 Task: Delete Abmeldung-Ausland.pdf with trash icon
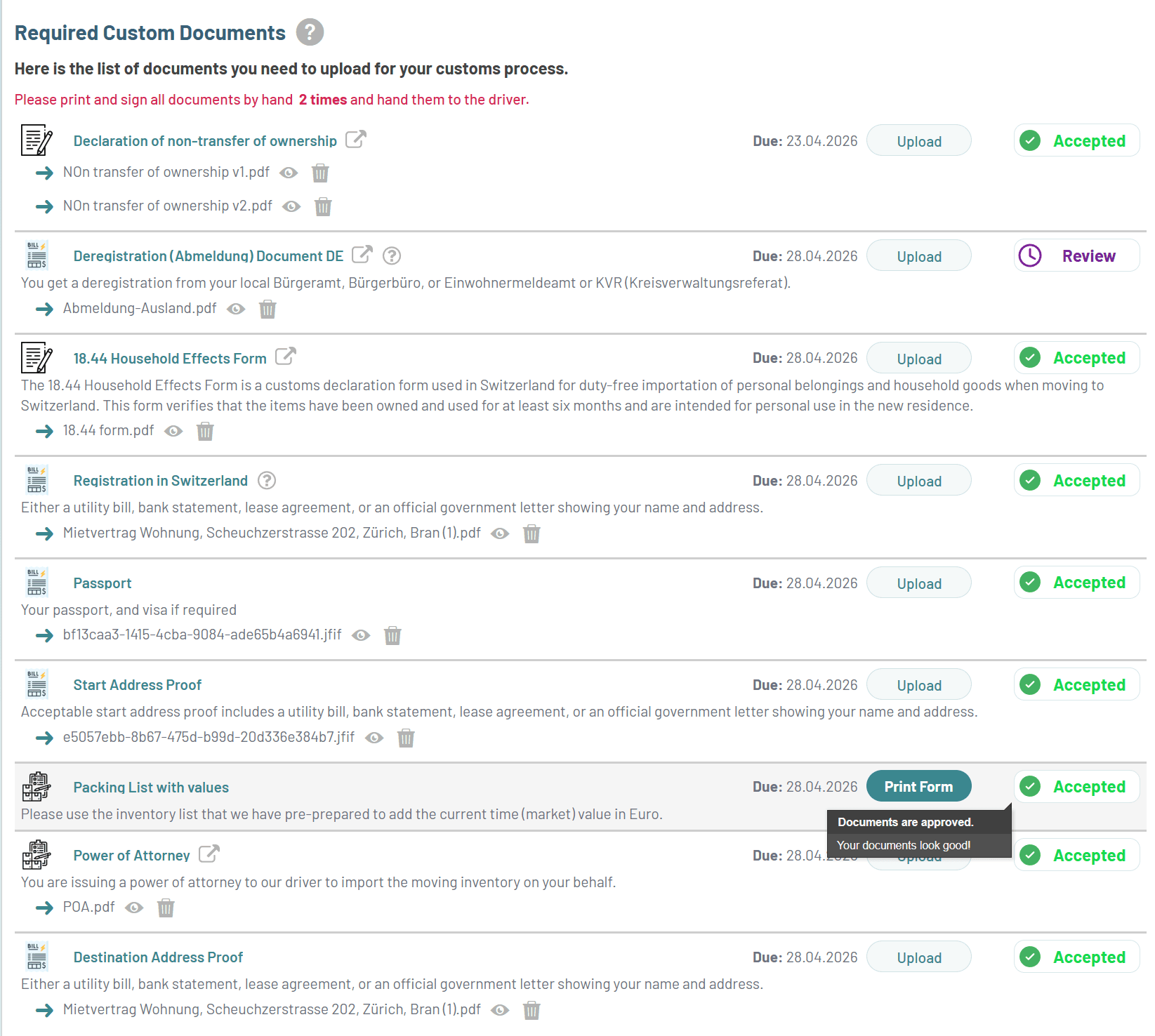click(x=268, y=309)
